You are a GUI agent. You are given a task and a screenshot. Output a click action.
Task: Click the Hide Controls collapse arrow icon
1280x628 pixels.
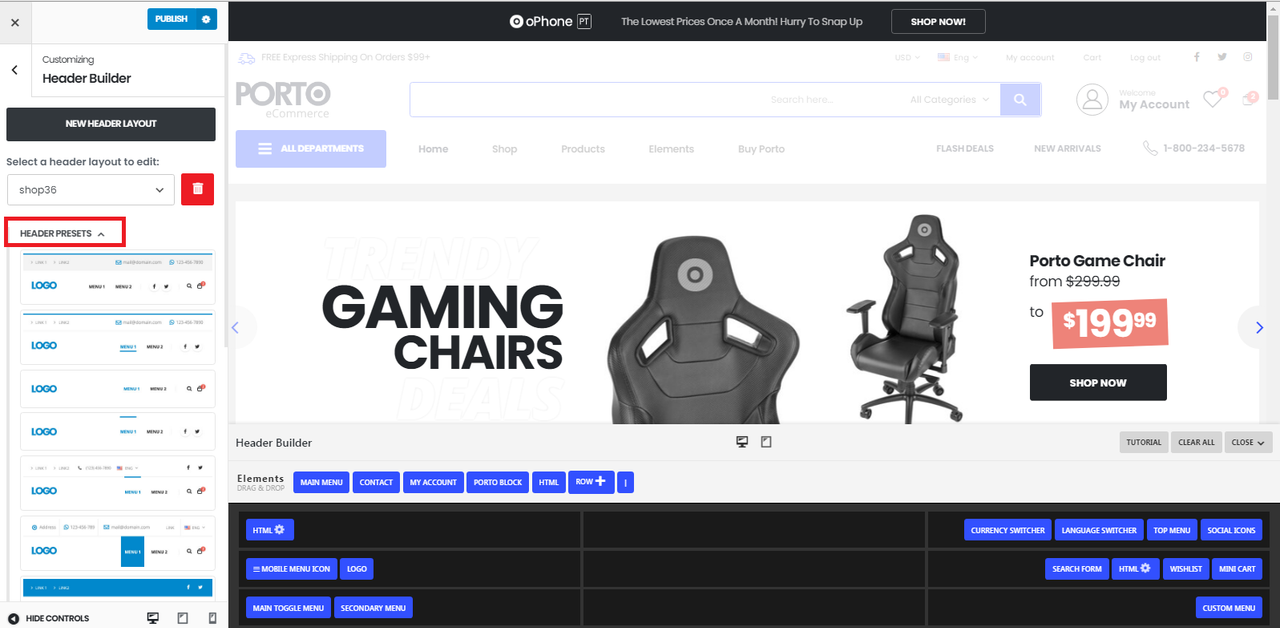(x=14, y=619)
